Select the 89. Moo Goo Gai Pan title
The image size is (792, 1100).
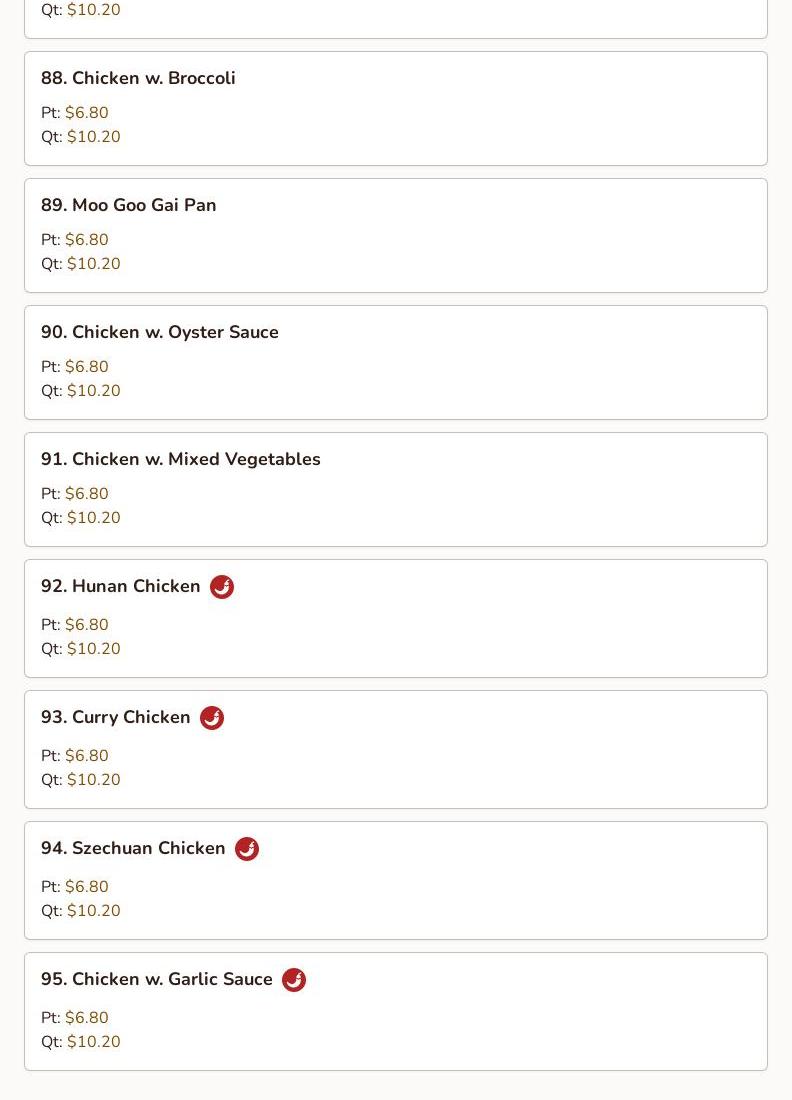(128, 205)
